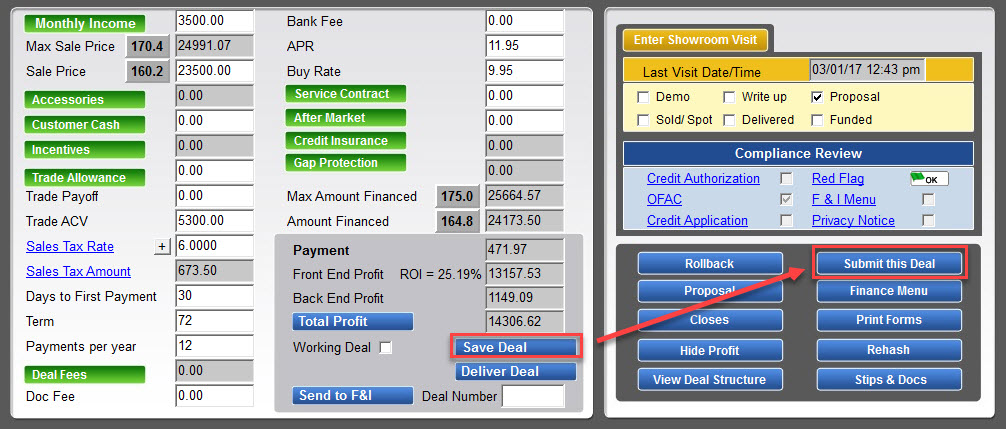This screenshot has height=429, width=1006.
Task: Uncheck the Proposal checkbox
Action: pyautogui.click(x=817, y=97)
